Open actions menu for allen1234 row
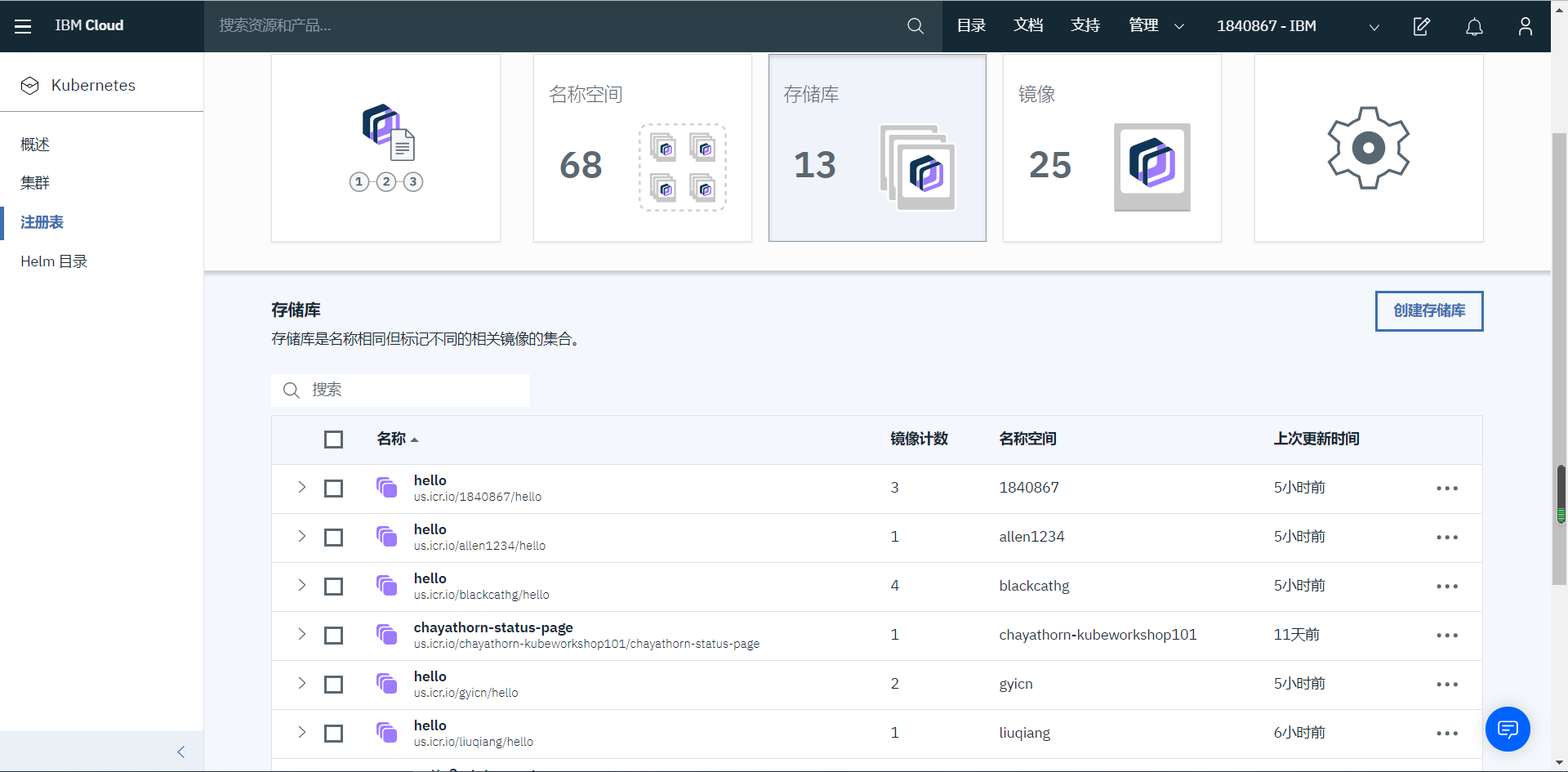The image size is (1568, 772). (x=1447, y=538)
